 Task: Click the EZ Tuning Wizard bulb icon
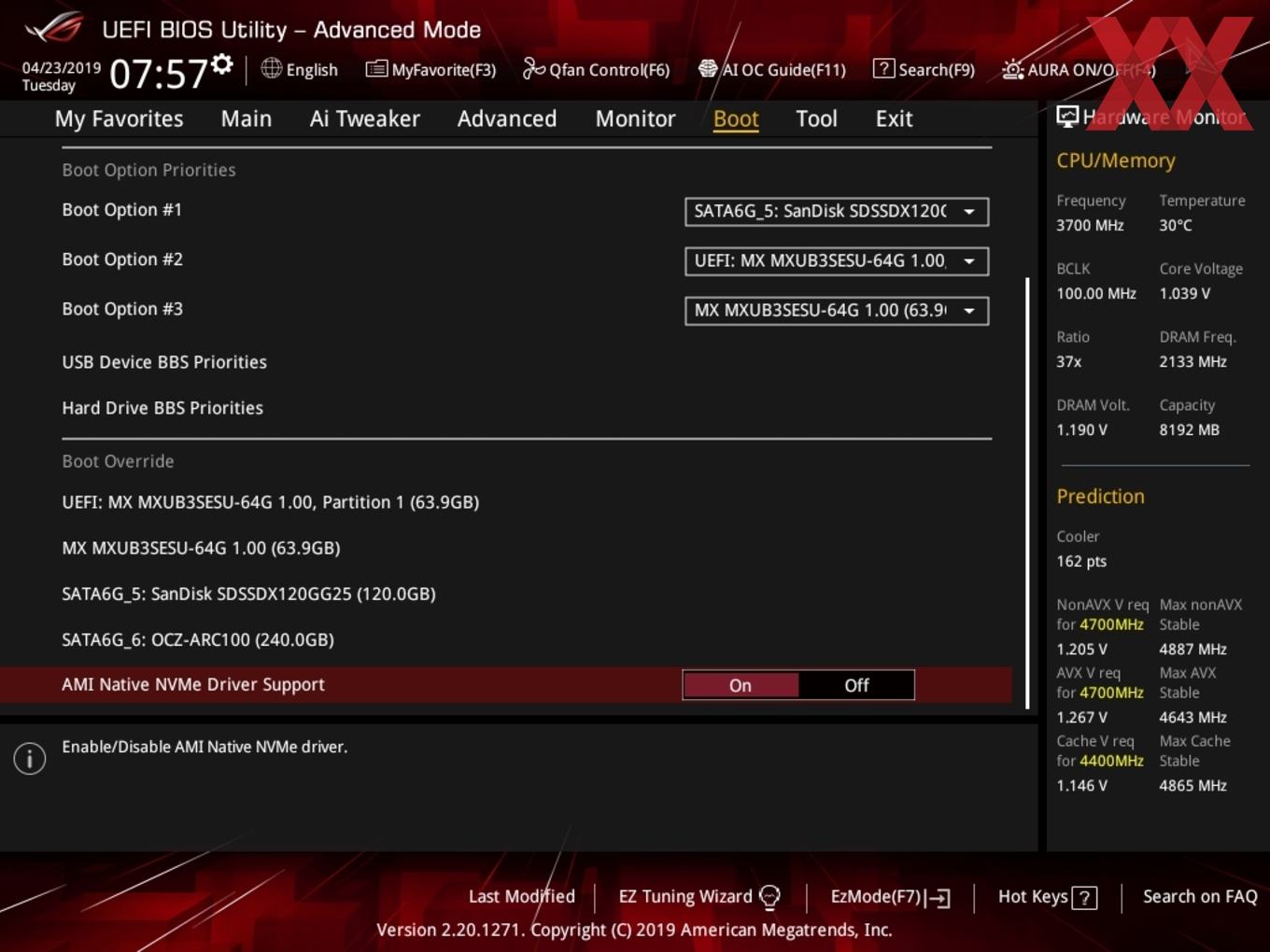(769, 897)
